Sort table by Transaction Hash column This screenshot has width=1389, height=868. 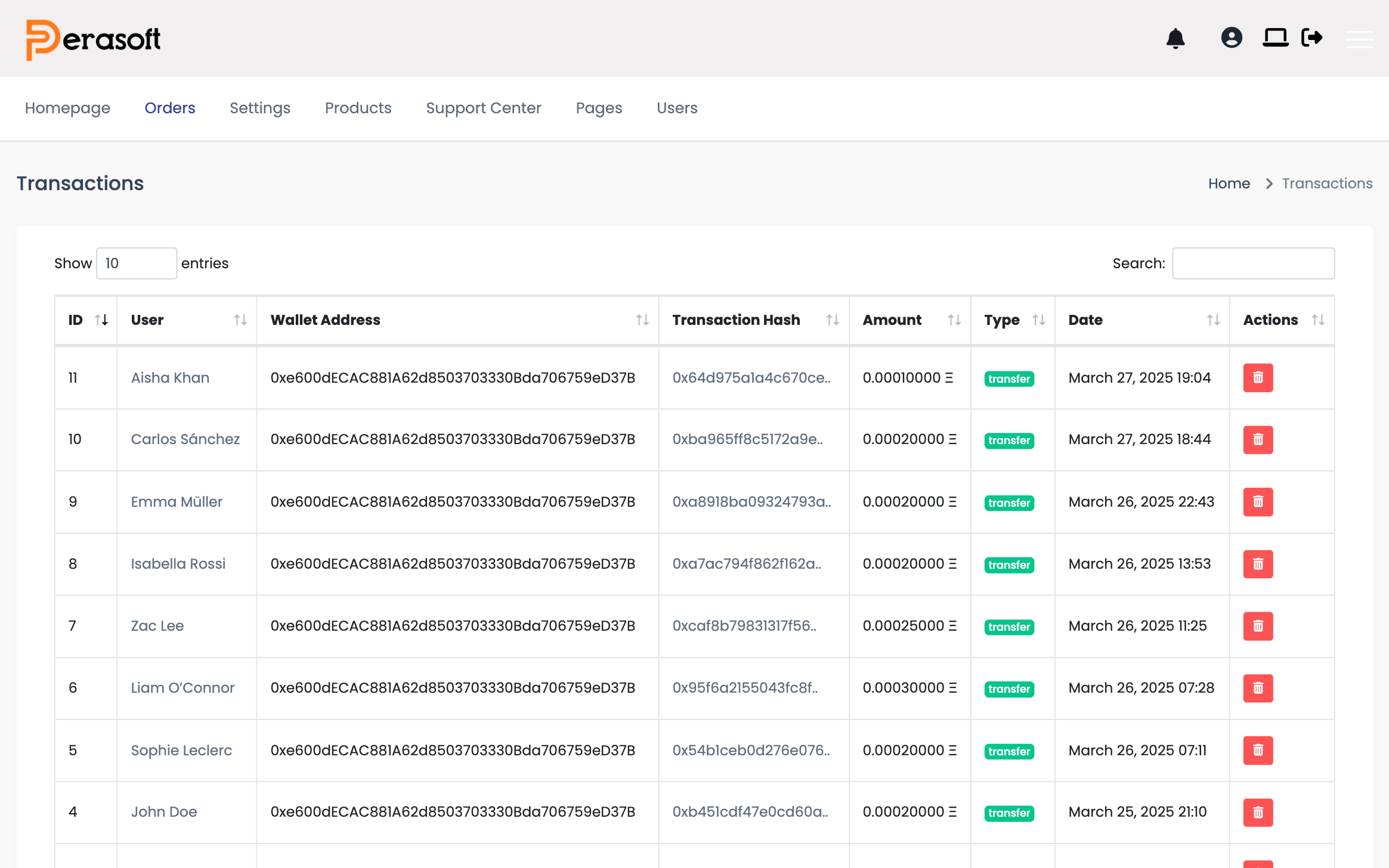point(754,320)
